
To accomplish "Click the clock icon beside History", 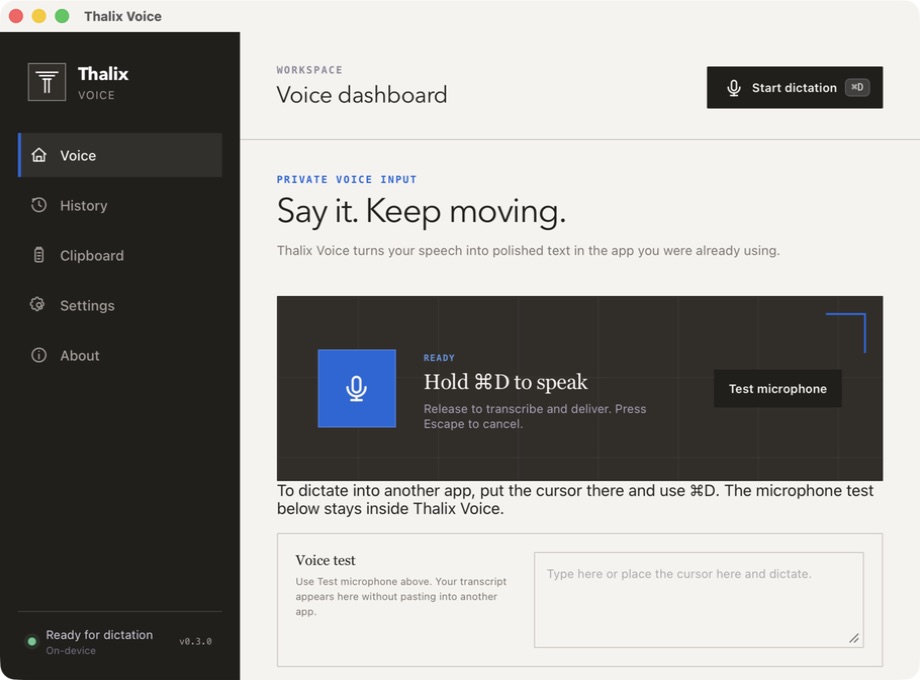I will (x=39, y=205).
